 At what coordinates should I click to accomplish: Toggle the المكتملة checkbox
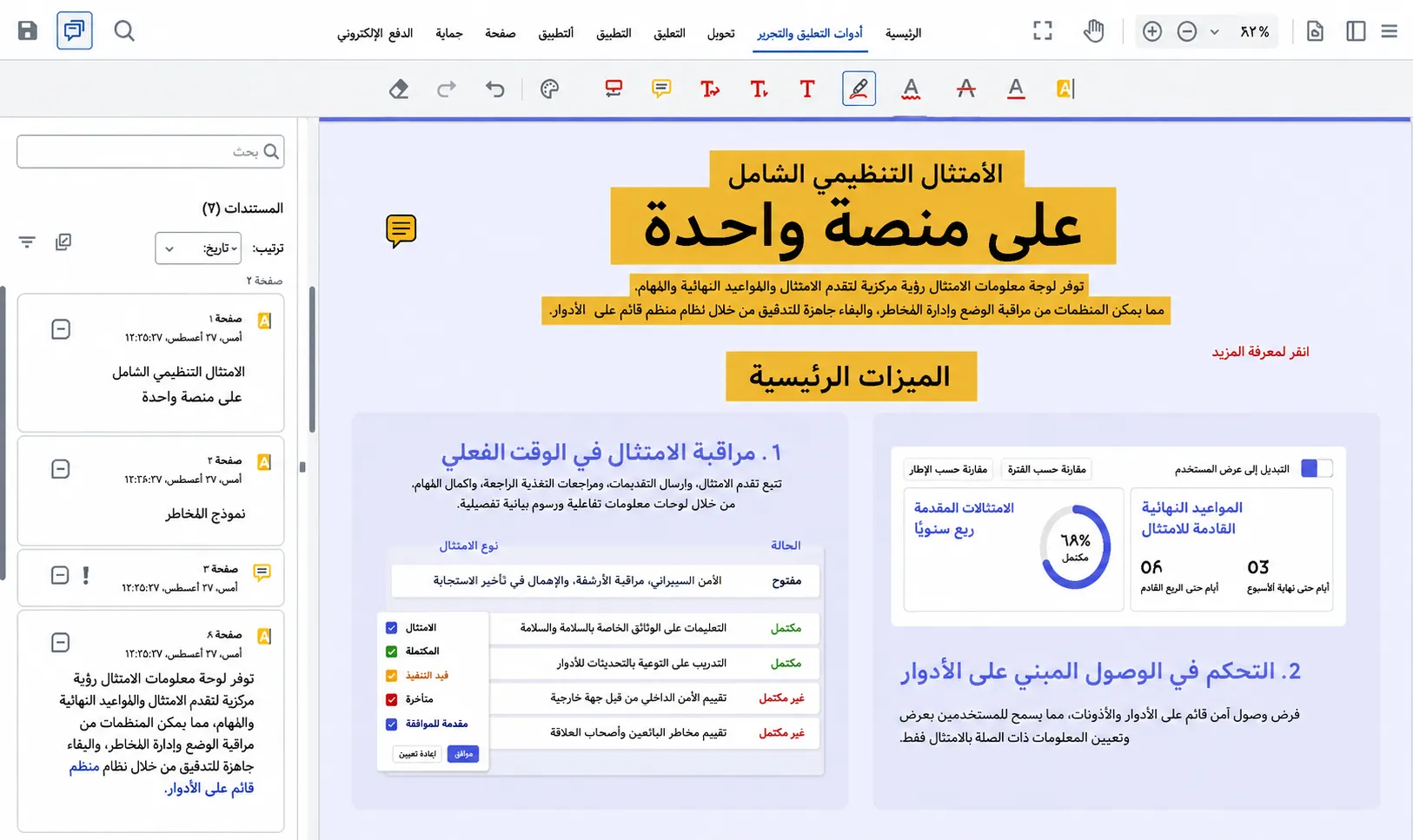pyautogui.click(x=391, y=651)
